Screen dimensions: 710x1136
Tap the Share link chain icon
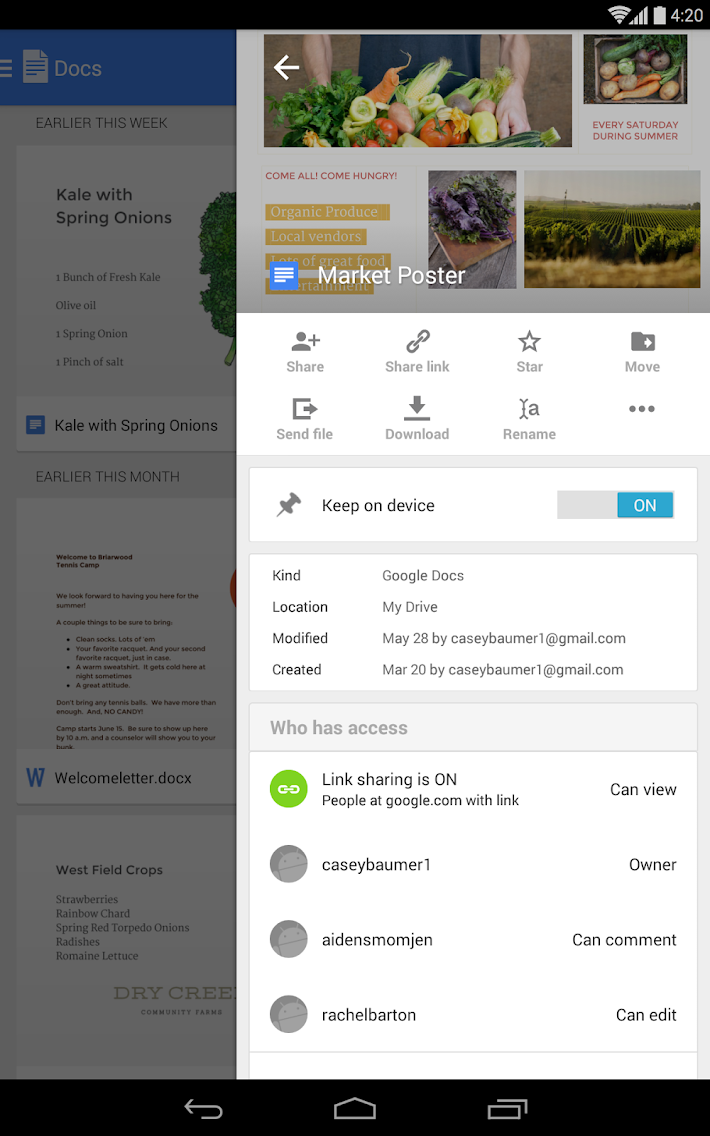(417, 342)
